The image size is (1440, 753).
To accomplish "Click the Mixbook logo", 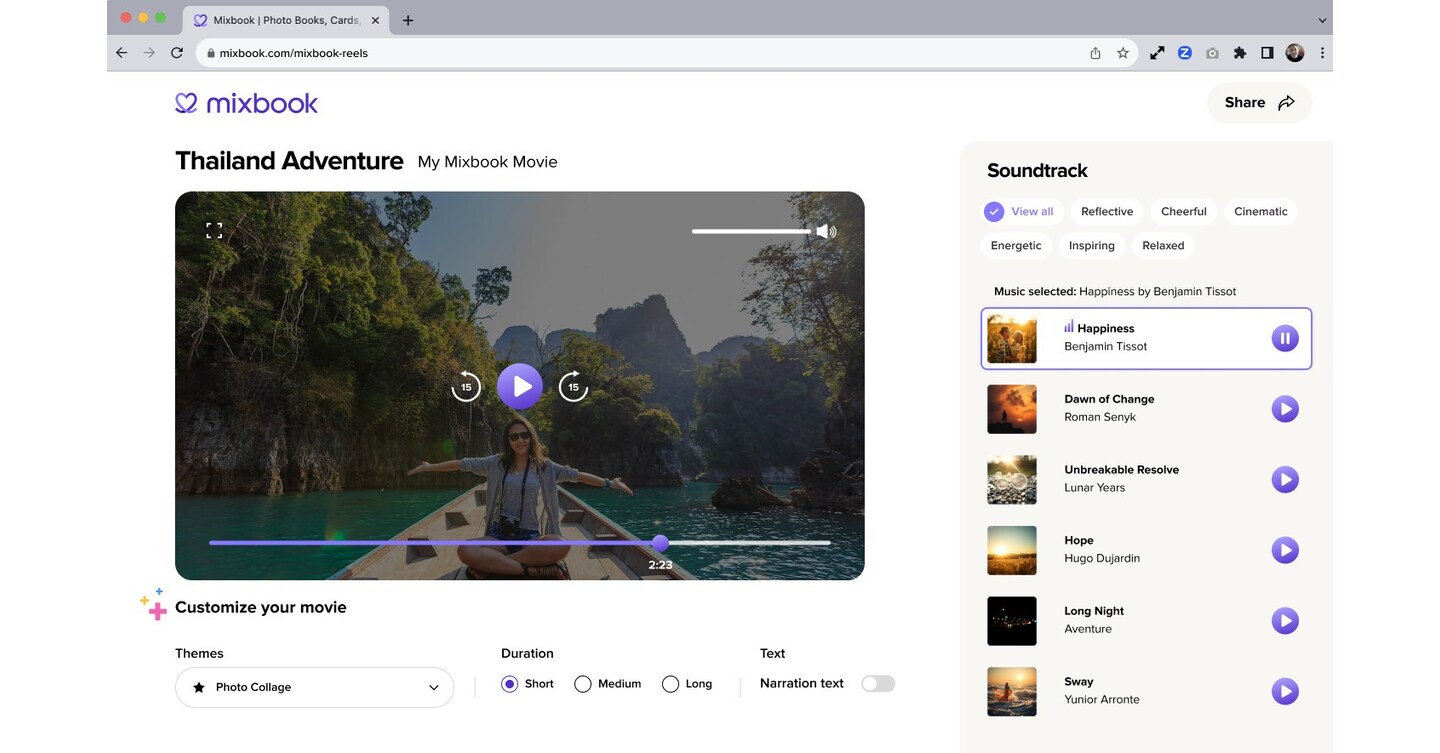I will click(x=246, y=102).
